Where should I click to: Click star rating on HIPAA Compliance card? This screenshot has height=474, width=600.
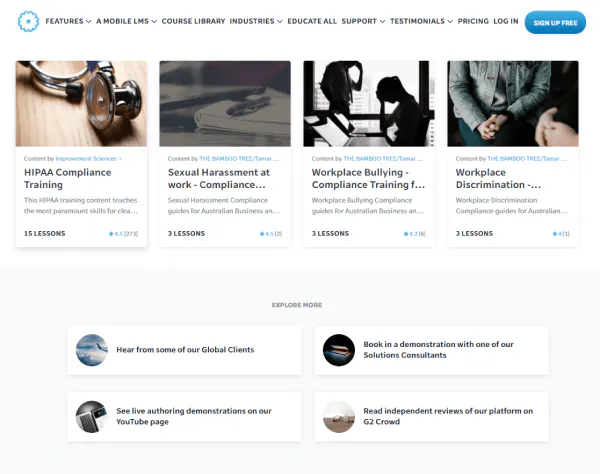point(123,233)
